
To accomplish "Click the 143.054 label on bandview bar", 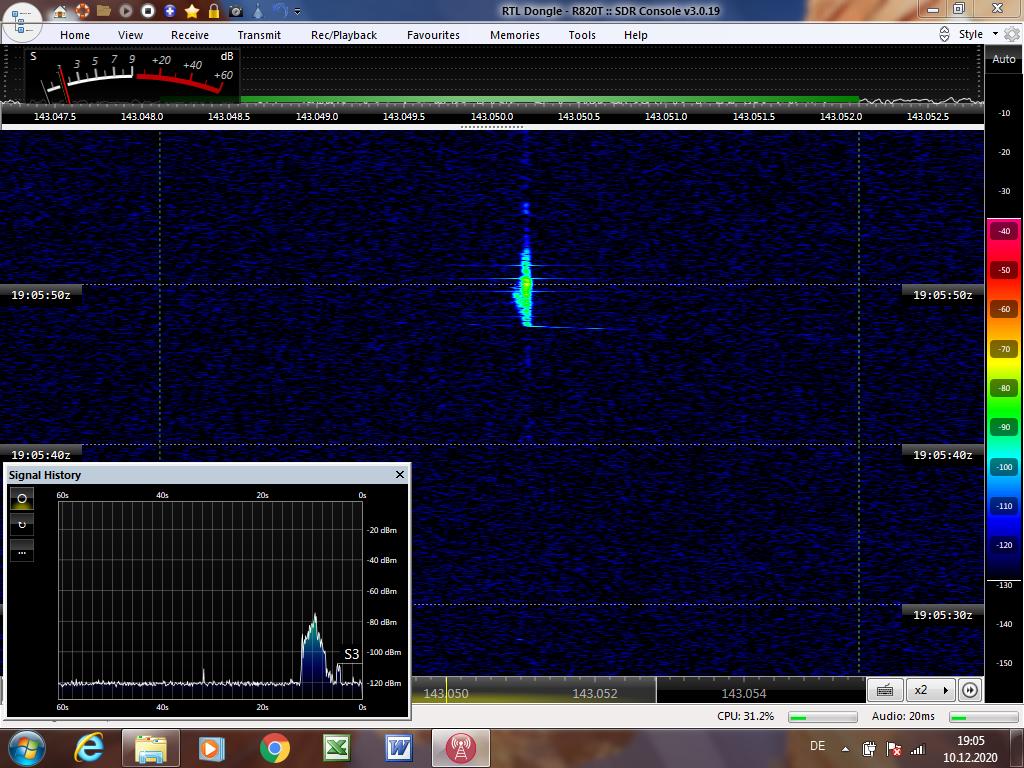I will 743,694.
